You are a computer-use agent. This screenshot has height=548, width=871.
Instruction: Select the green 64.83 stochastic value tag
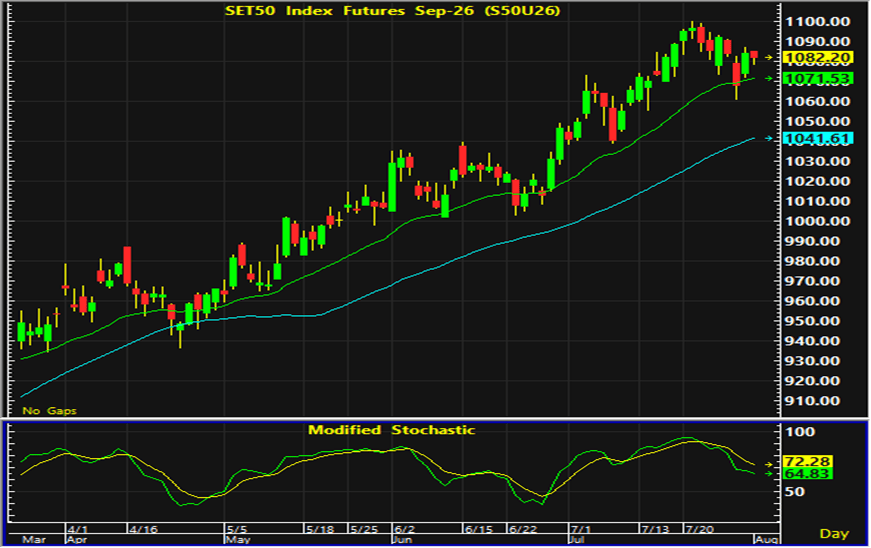tap(807, 474)
